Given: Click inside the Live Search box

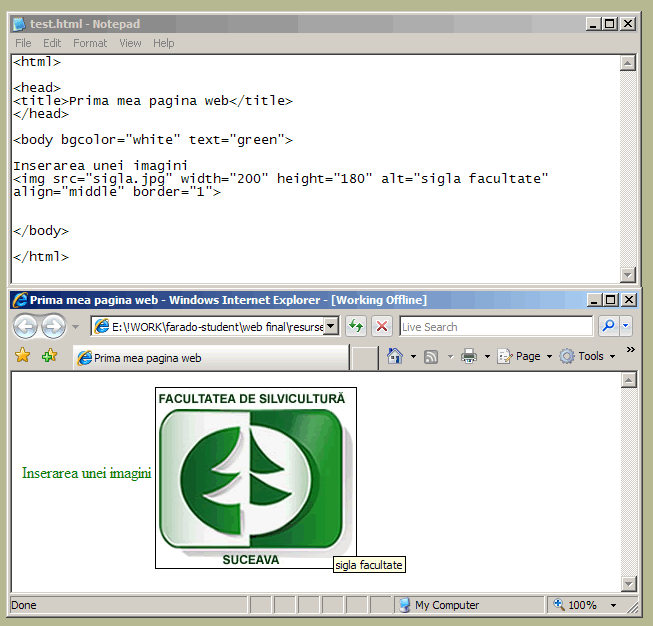Looking at the screenshot, I should pyautogui.click(x=495, y=327).
